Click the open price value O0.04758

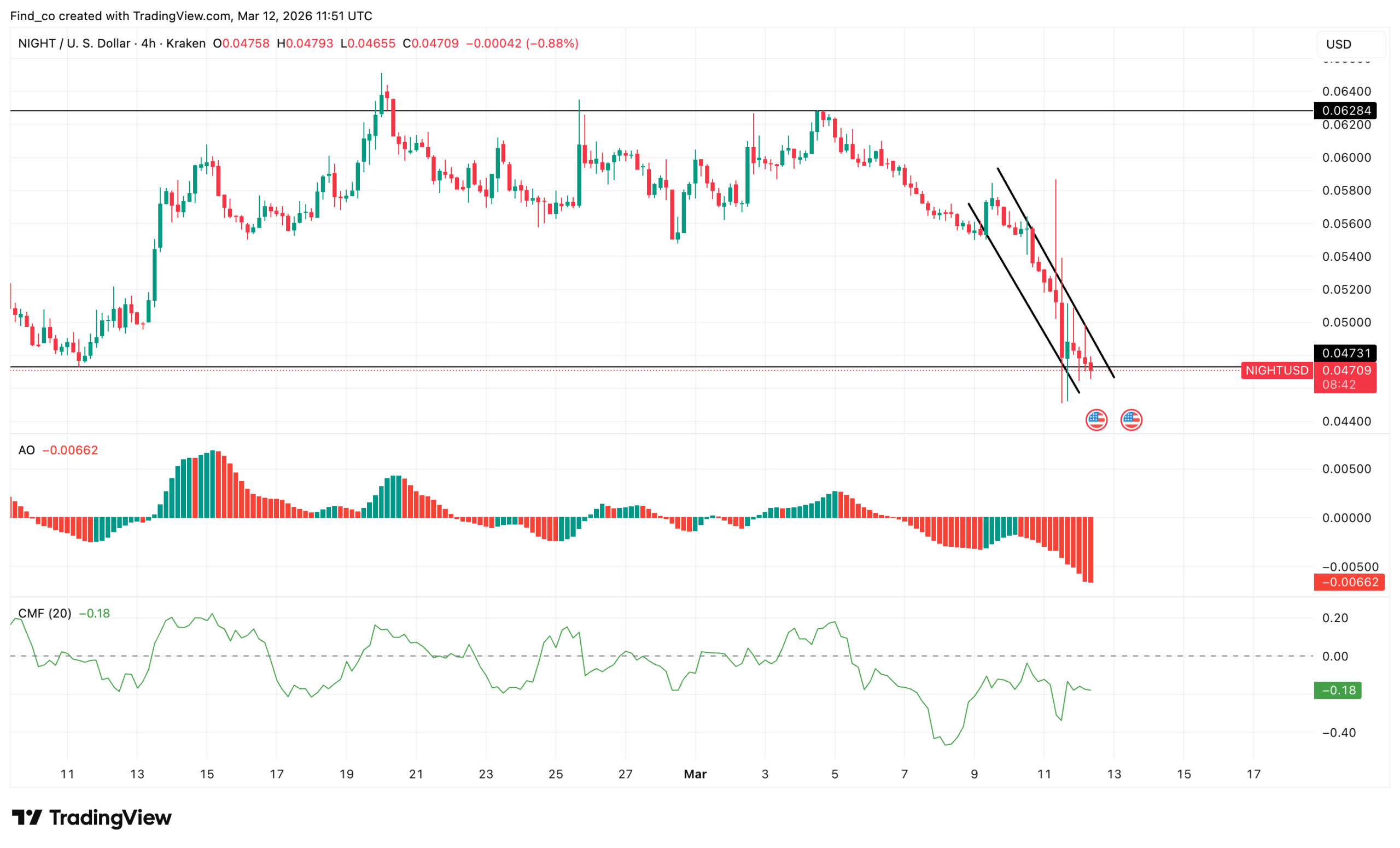241,43
